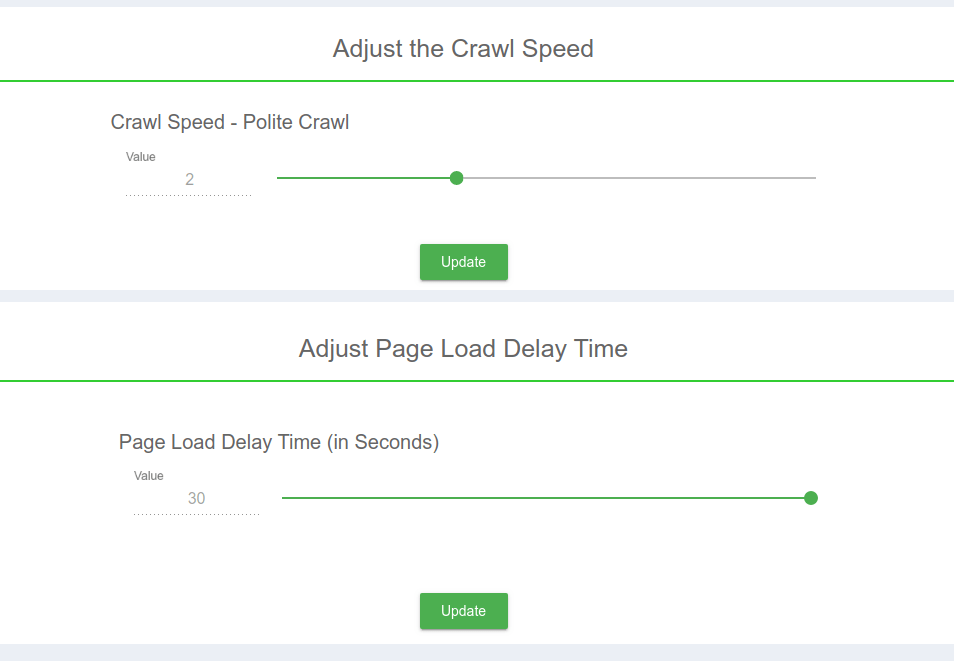Click the Value label above crawl speed input
The width and height of the screenshot is (954, 661).
(x=140, y=156)
